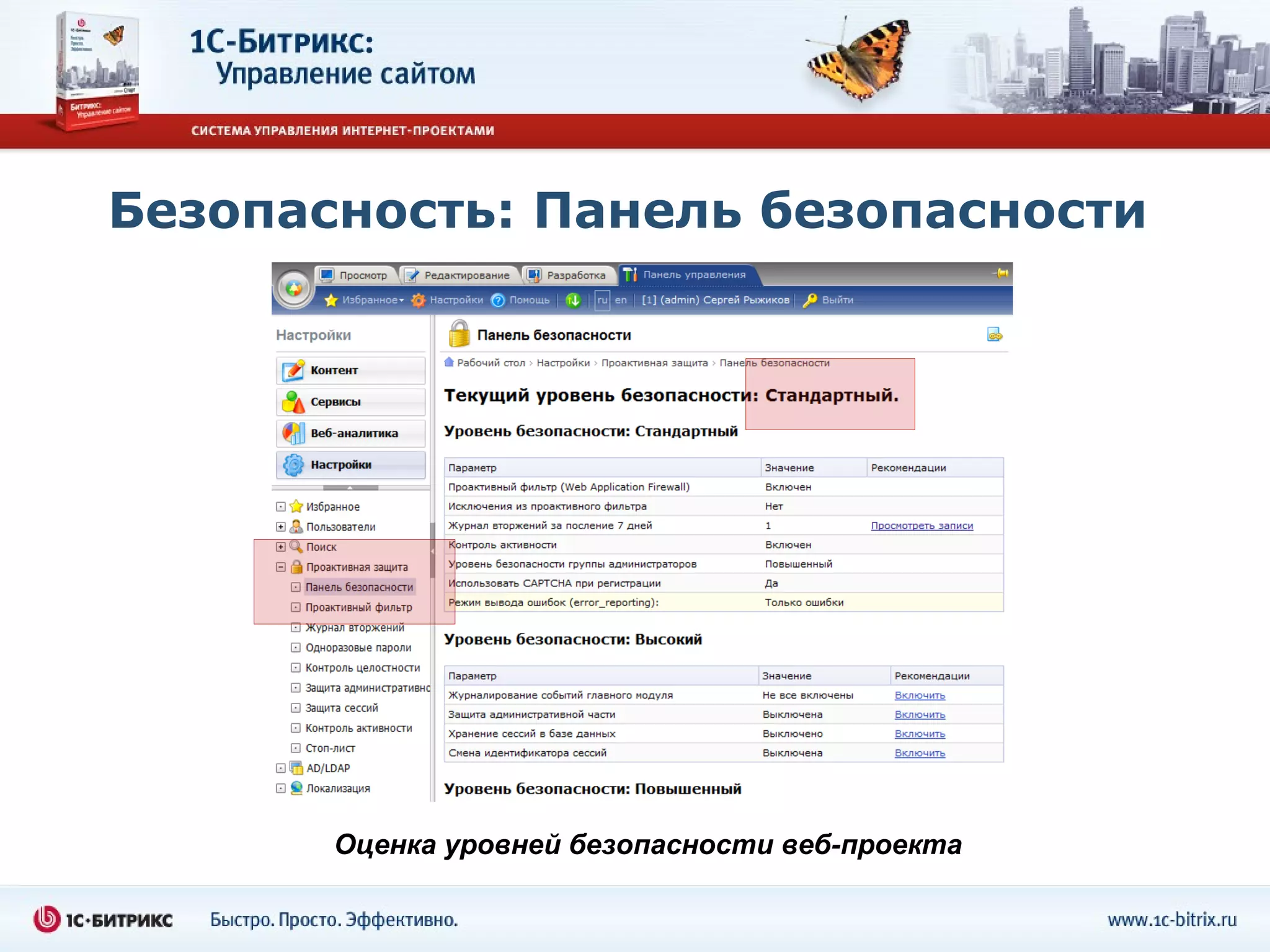Click the Веб-аналитика chart icon
The width and height of the screenshot is (1270, 952).
point(293,433)
